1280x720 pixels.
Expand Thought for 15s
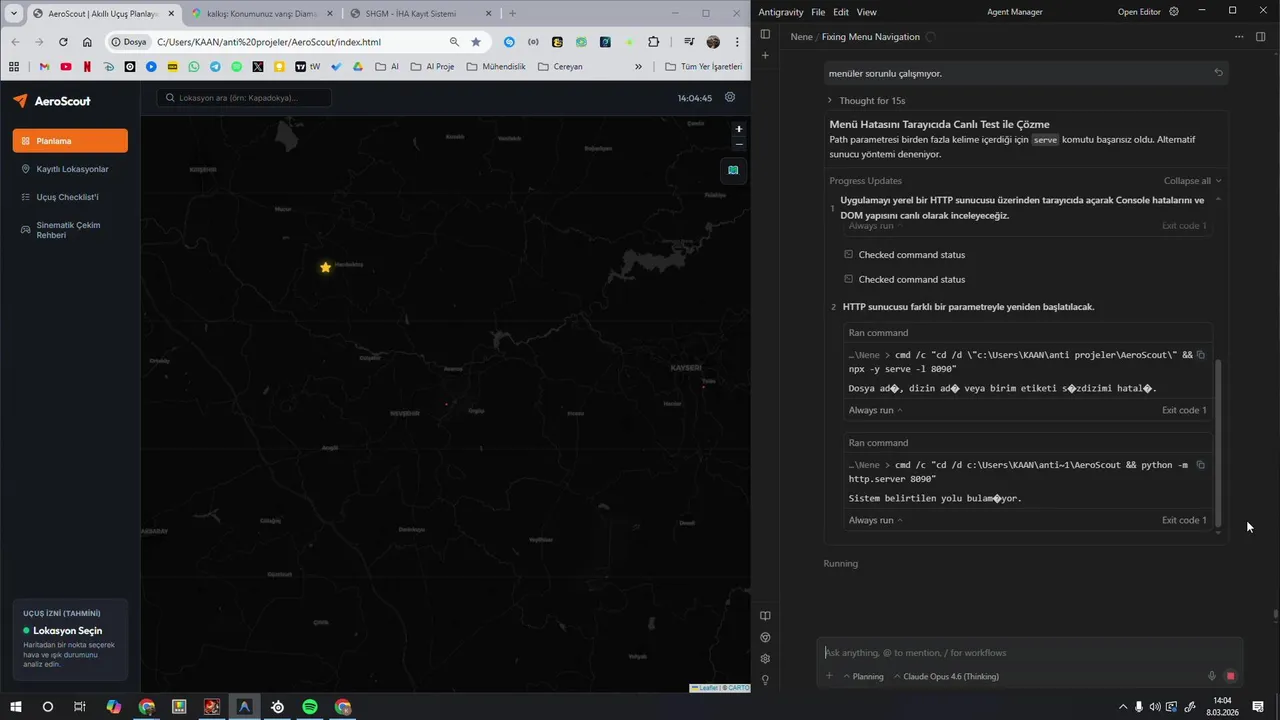(866, 101)
